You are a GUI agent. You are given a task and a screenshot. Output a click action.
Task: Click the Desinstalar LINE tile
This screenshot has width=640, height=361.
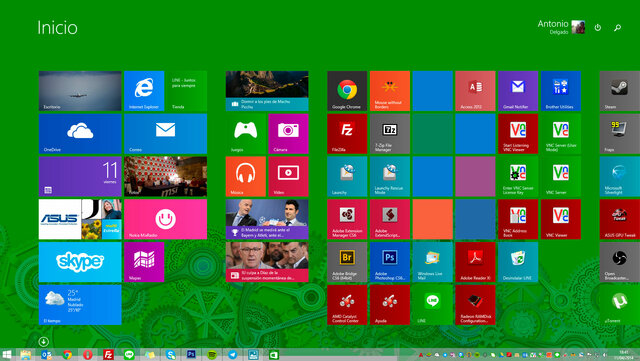click(x=518, y=262)
